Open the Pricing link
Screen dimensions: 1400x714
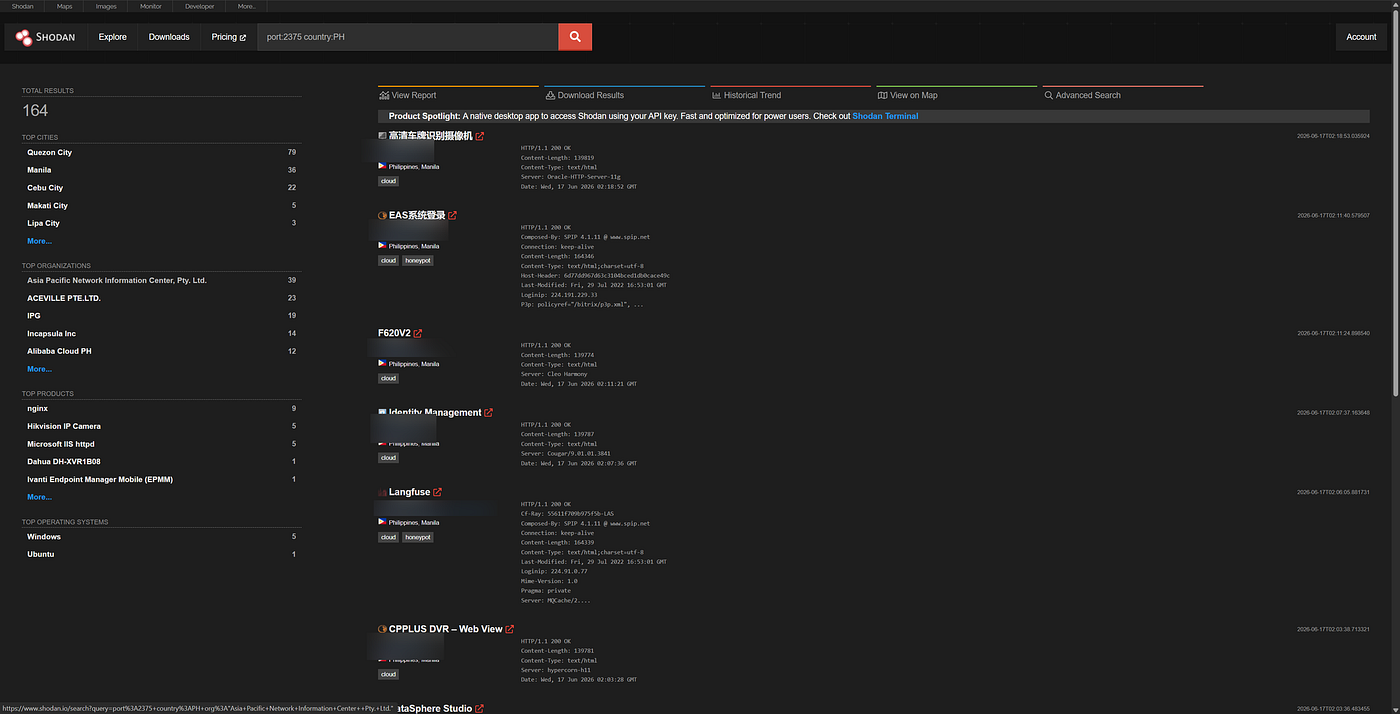[x=228, y=37]
